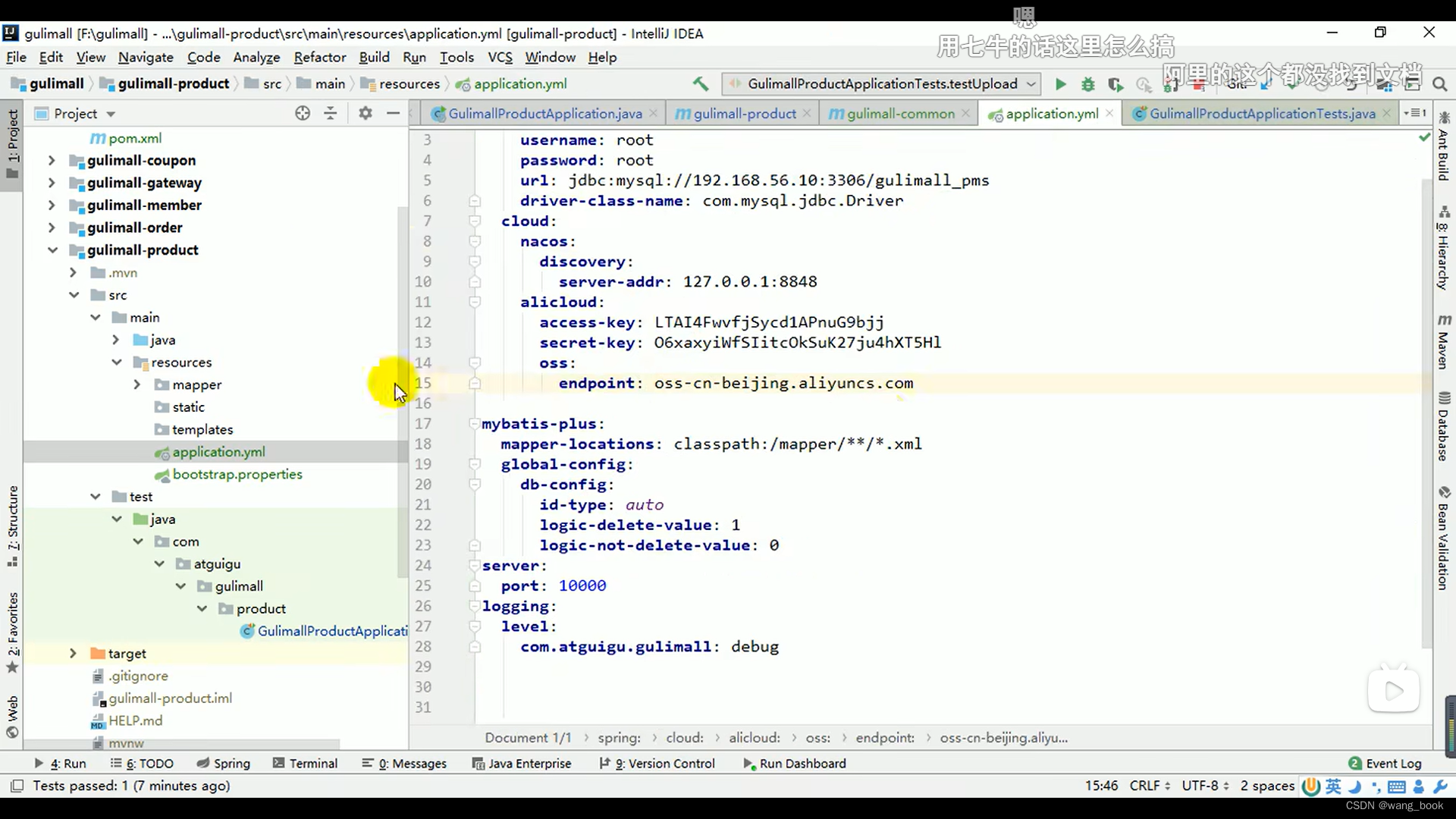Viewport: 1456px width, 819px height.
Task: Click the line:column 15:46 indicator
Action: pos(1101,786)
